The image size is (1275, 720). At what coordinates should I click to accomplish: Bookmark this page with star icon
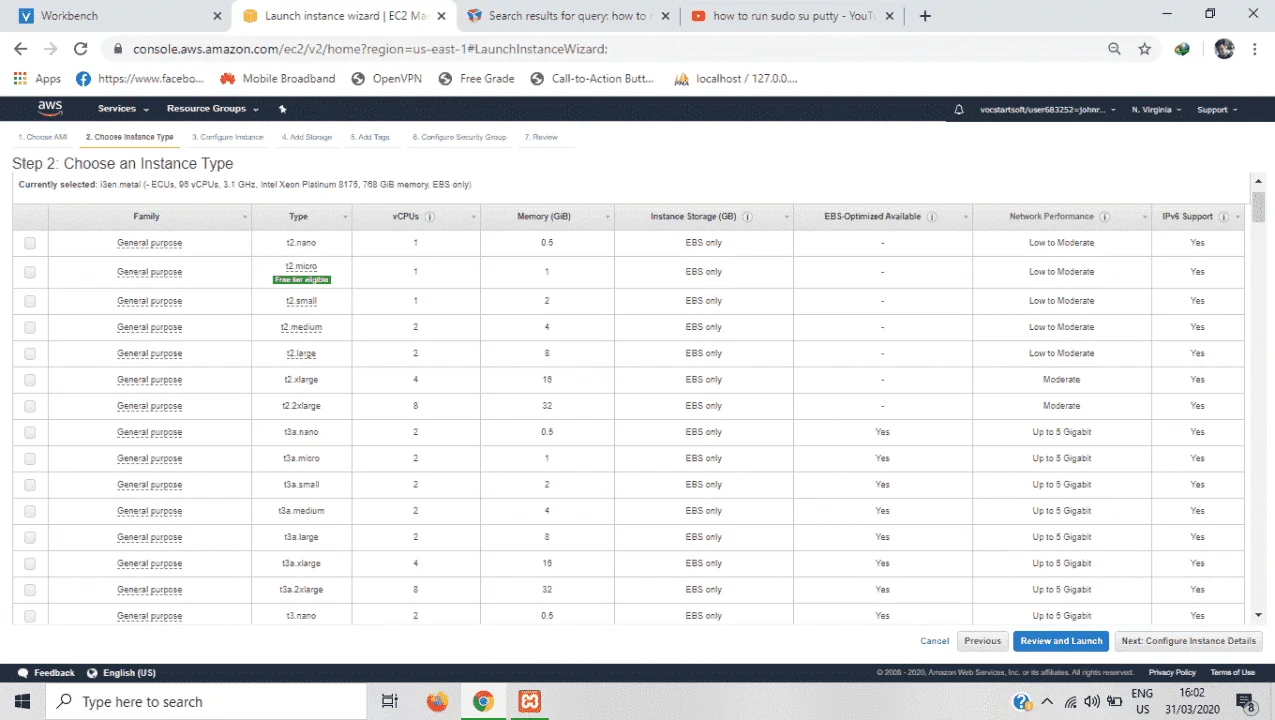click(1145, 49)
